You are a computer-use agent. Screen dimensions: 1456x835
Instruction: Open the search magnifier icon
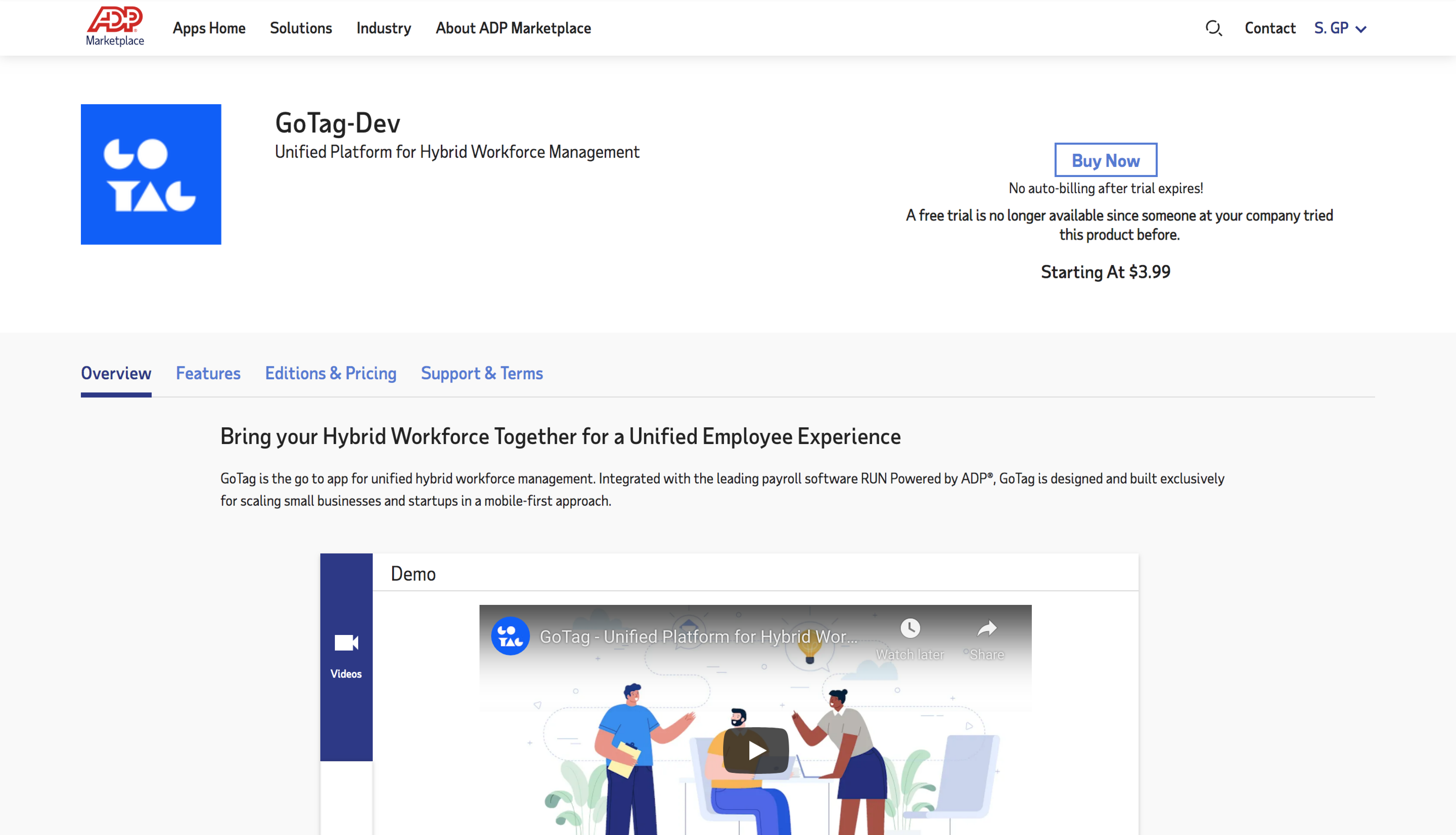click(x=1214, y=28)
